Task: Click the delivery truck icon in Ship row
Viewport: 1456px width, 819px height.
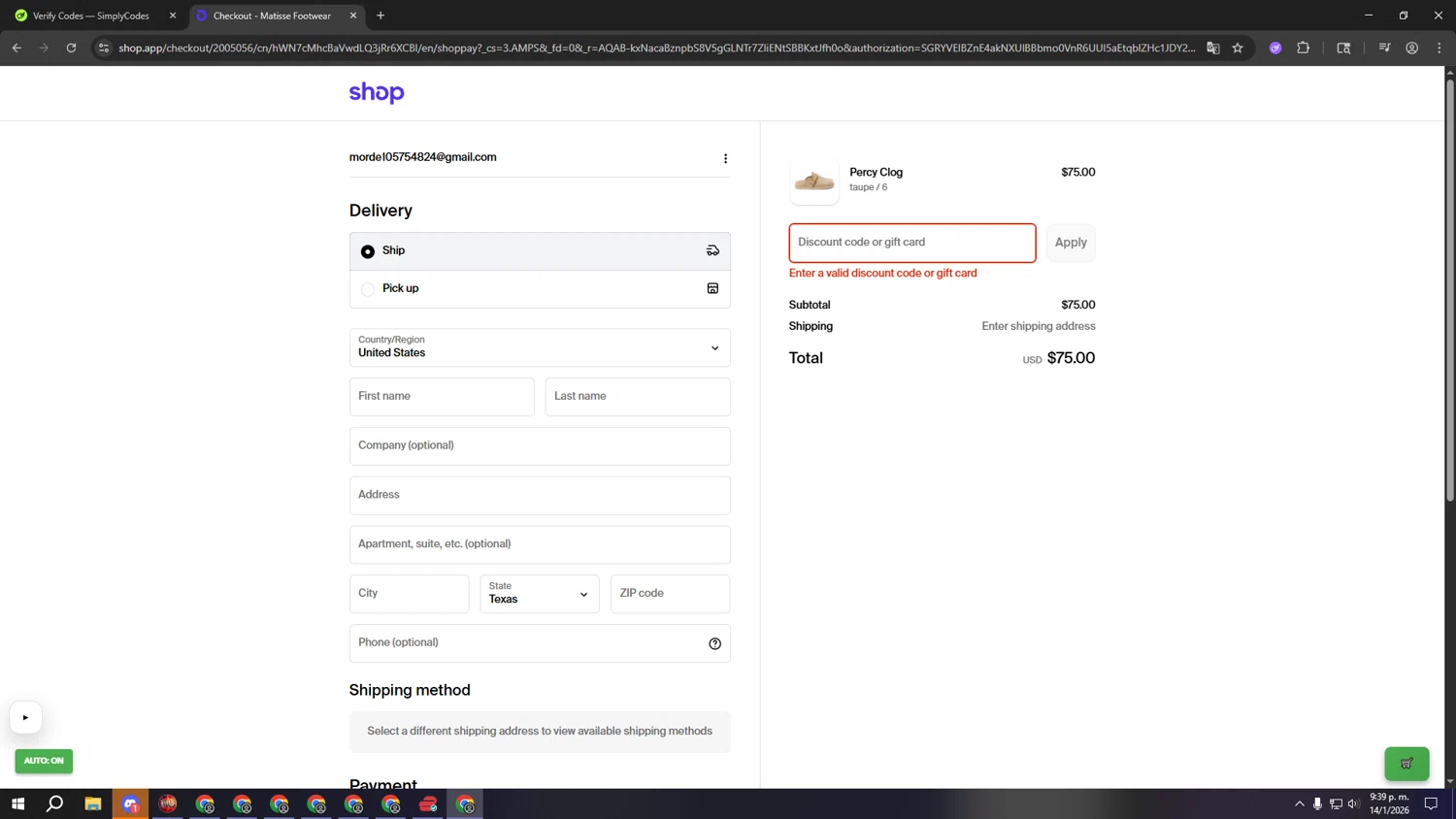Action: tap(712, 250)
